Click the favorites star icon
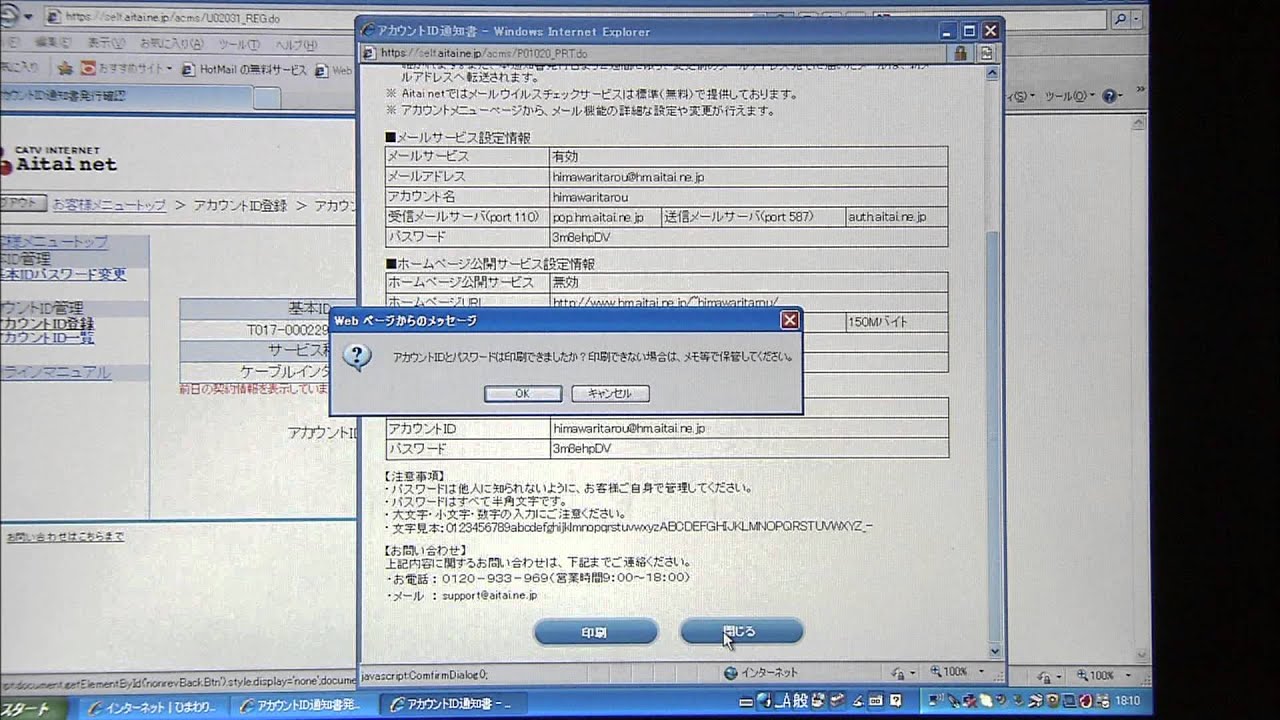Viewport: 1280px width, 720px height. click(65, 69)
